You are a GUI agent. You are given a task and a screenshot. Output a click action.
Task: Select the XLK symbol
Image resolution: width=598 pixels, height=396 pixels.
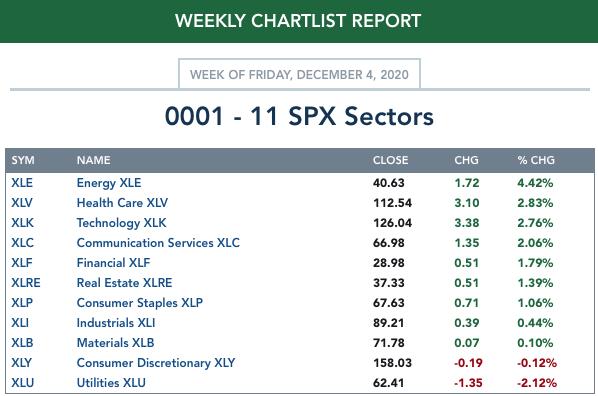22,223
